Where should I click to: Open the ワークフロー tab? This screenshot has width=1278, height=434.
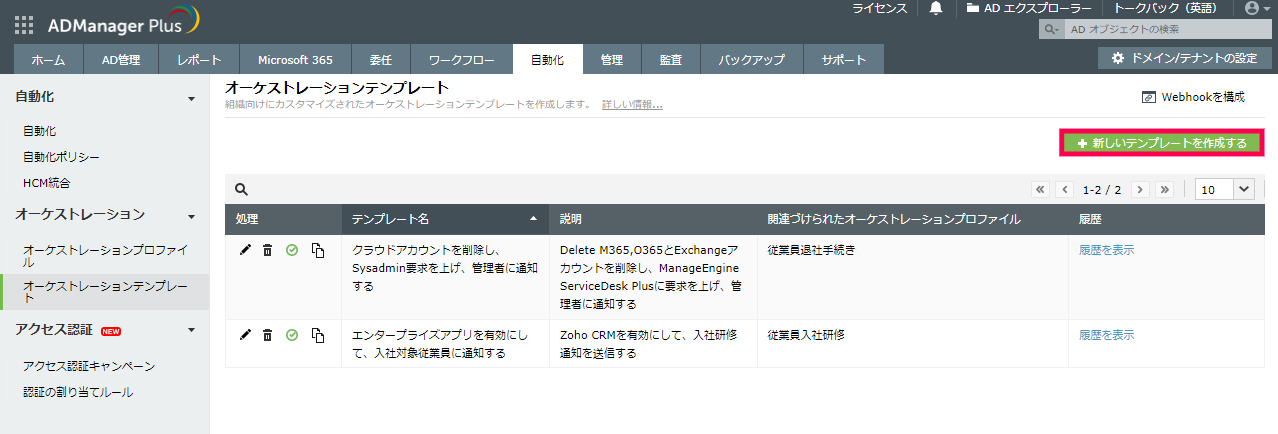point(461,60)
